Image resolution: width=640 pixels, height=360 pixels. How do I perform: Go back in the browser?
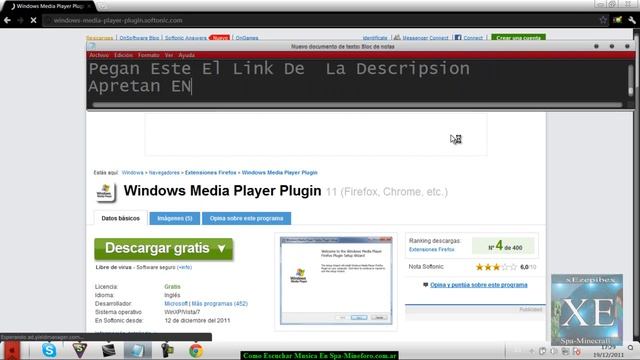click(x=7, y=20)
